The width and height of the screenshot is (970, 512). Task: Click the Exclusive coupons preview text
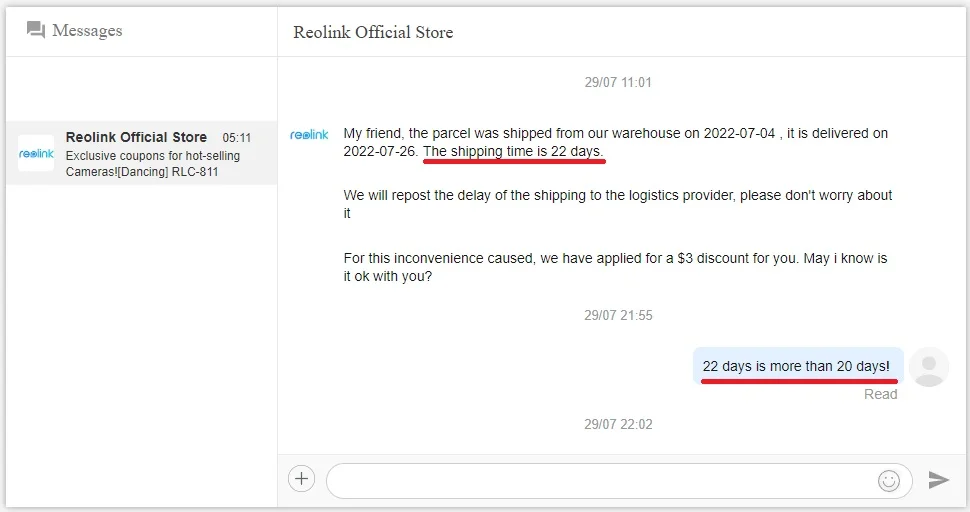(x=152, y=164)
